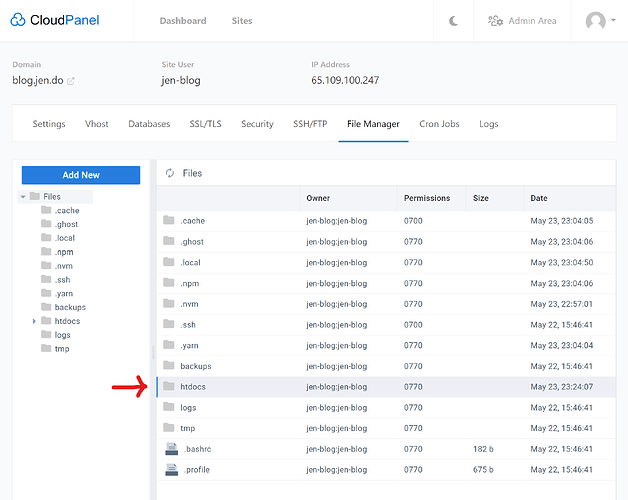The image size is (628, 500).
Task: Switch to the SSL/TLS tab
Action: 205,124
